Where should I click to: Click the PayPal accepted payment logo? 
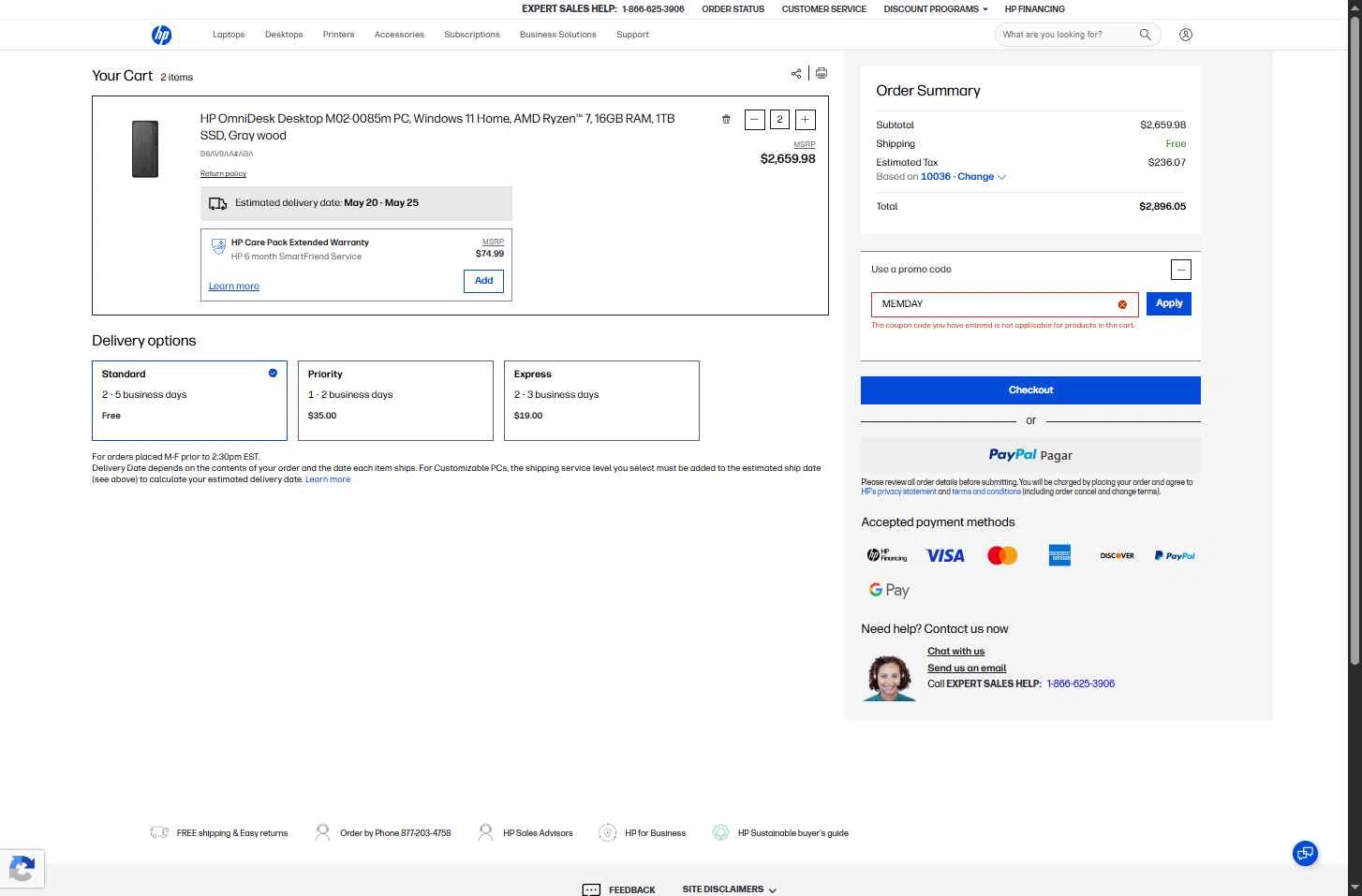[1175, 555]
